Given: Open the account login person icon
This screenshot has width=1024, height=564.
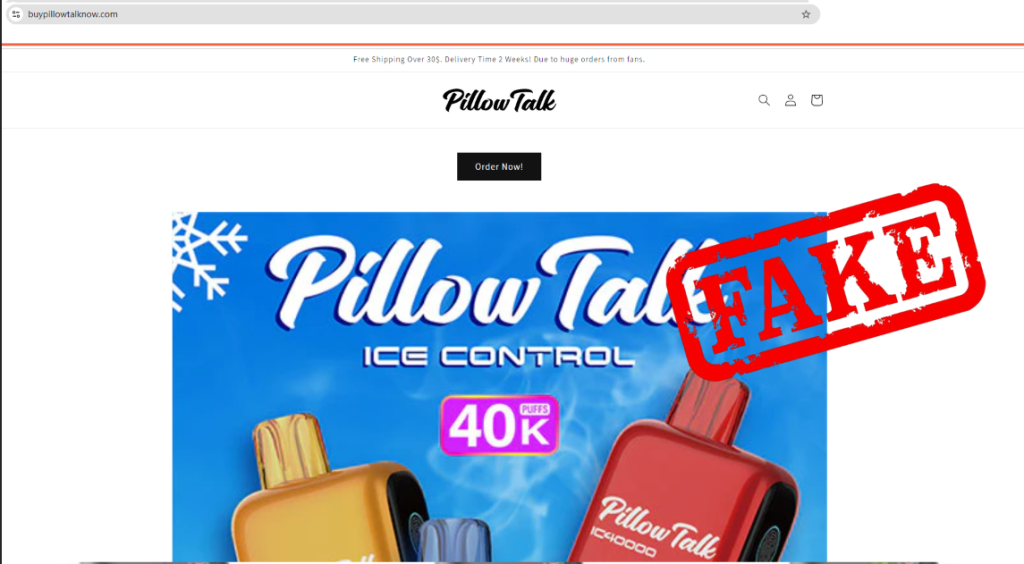Looking at the screenshot, I should click(790, 100).
